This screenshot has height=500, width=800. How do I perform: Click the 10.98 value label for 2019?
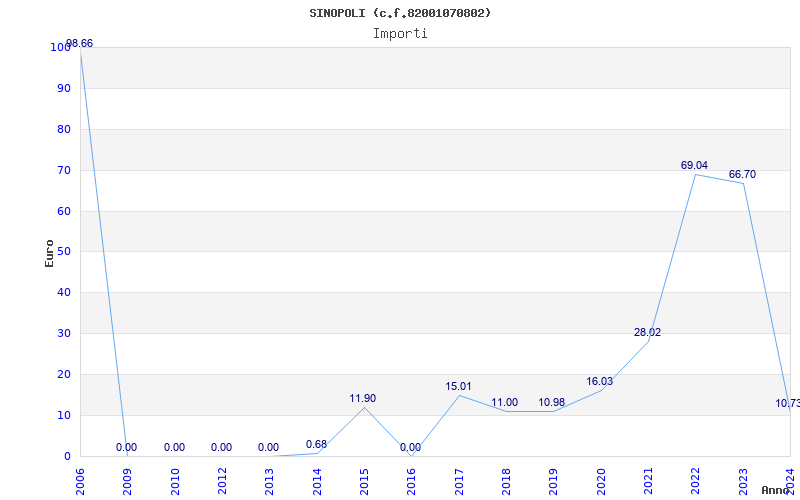pos(552,403)
